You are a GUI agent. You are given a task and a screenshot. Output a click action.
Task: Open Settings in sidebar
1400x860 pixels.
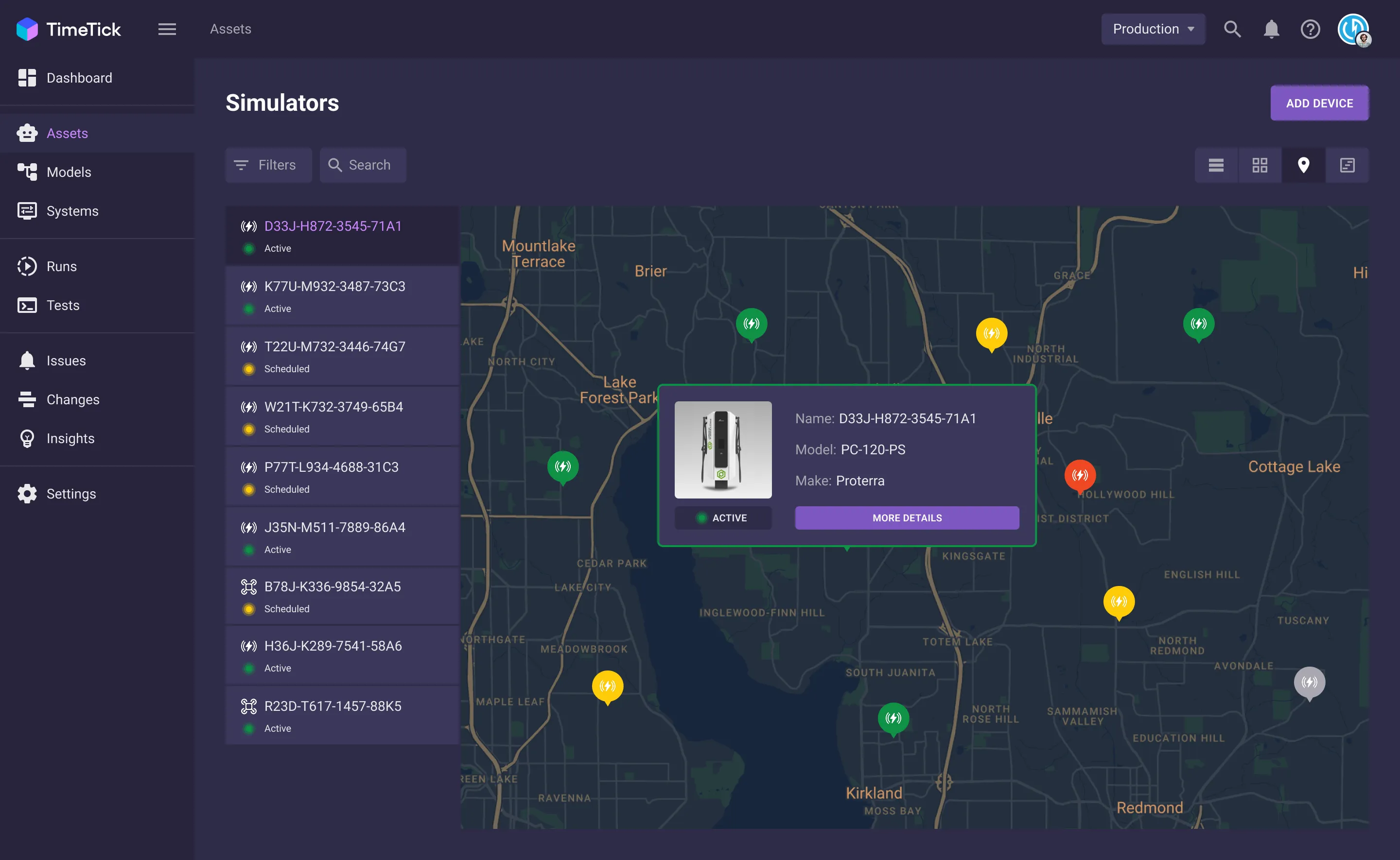[x=97, y=494]
